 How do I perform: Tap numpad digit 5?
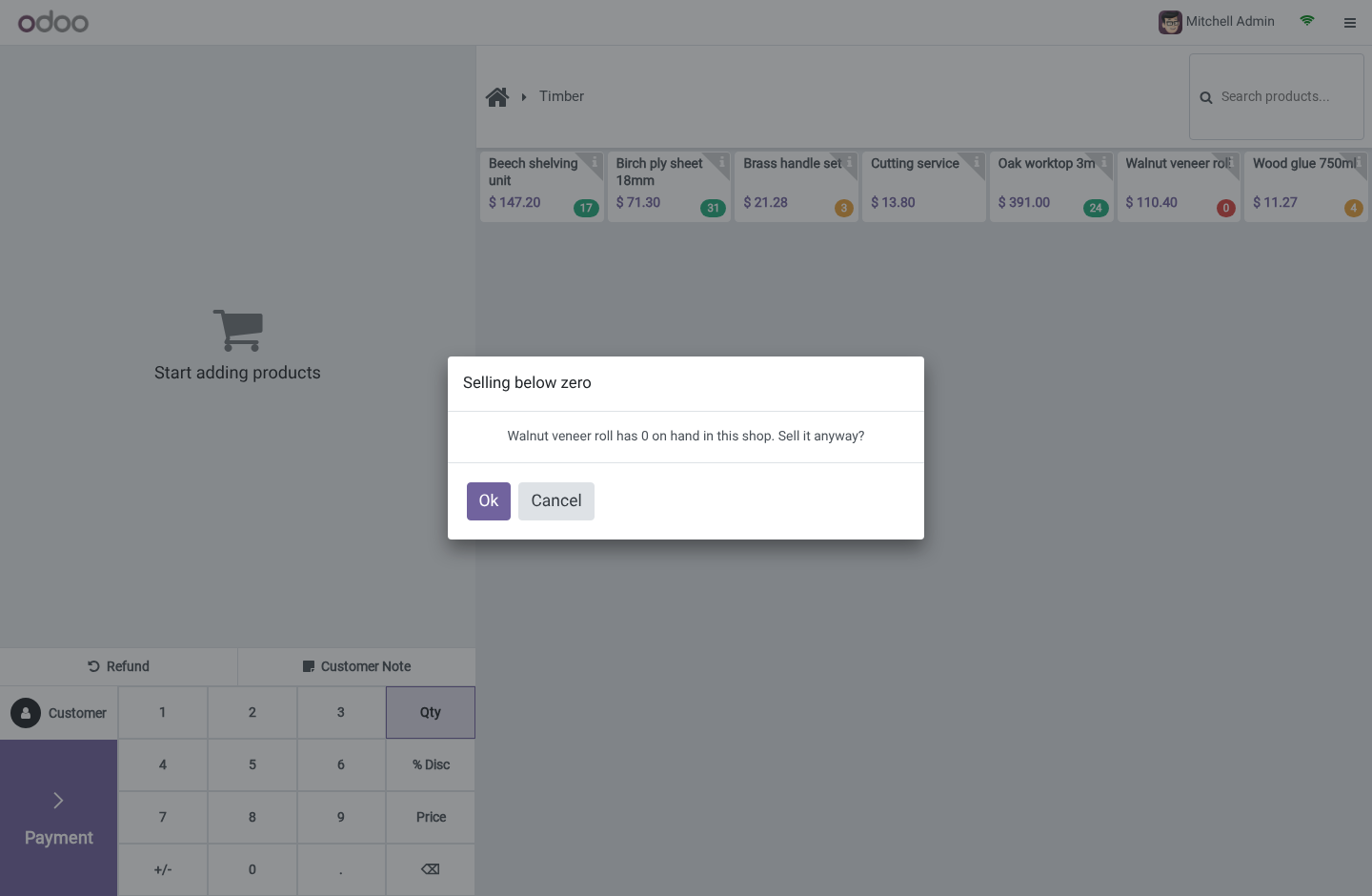(x=252, y=764)
